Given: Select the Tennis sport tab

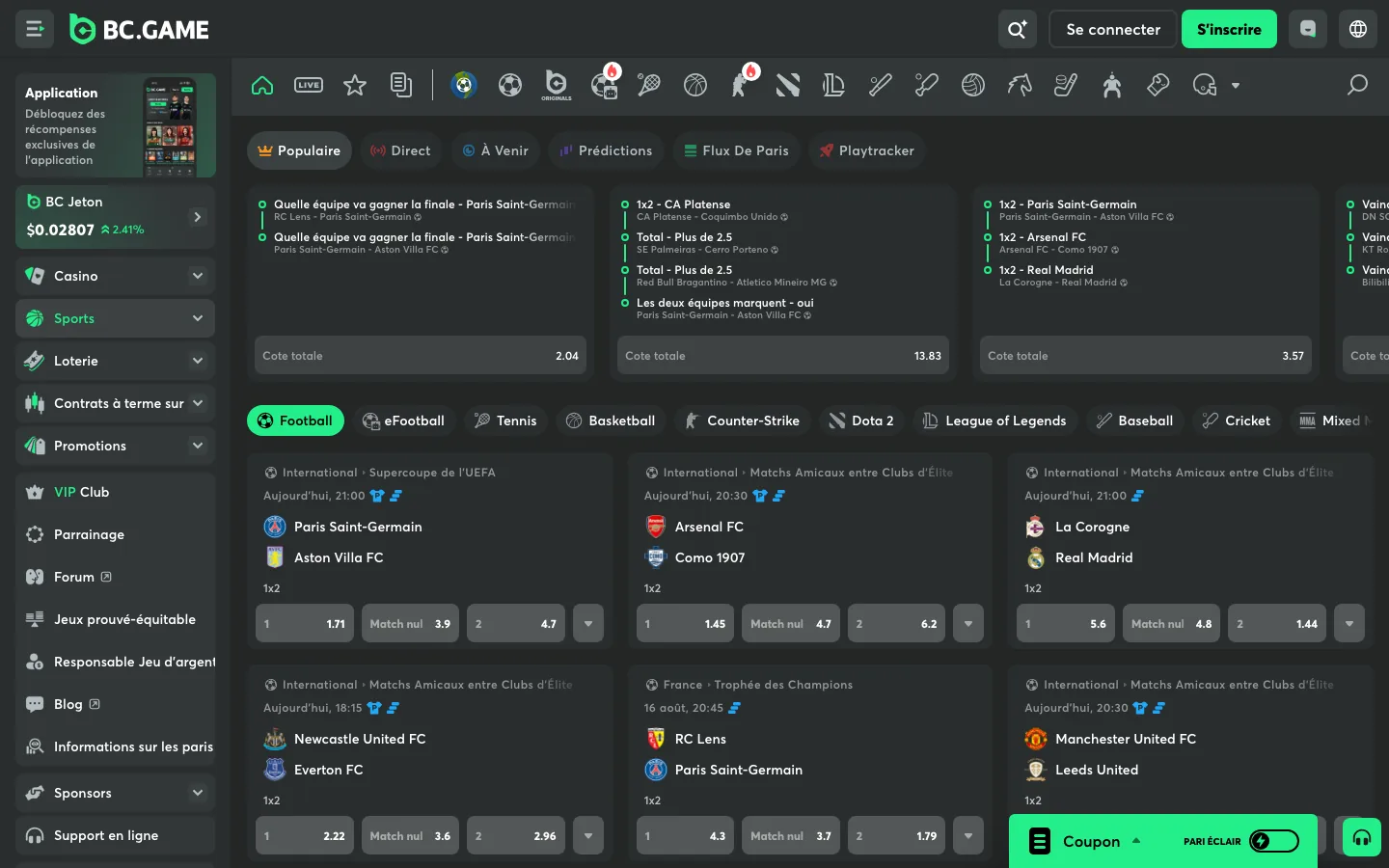Looking at the screenshot, I should pos(505,420).
